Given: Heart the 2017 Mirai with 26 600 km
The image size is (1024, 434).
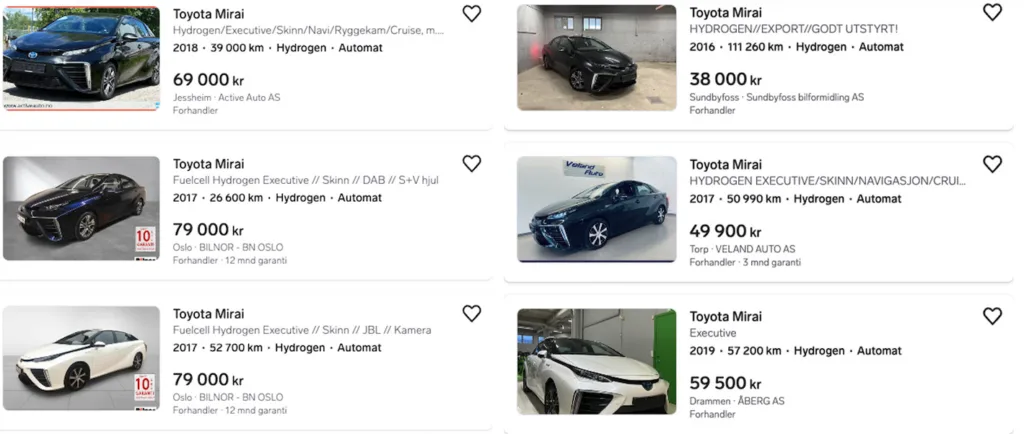Looking at the screenshot, I should (472, 163).
